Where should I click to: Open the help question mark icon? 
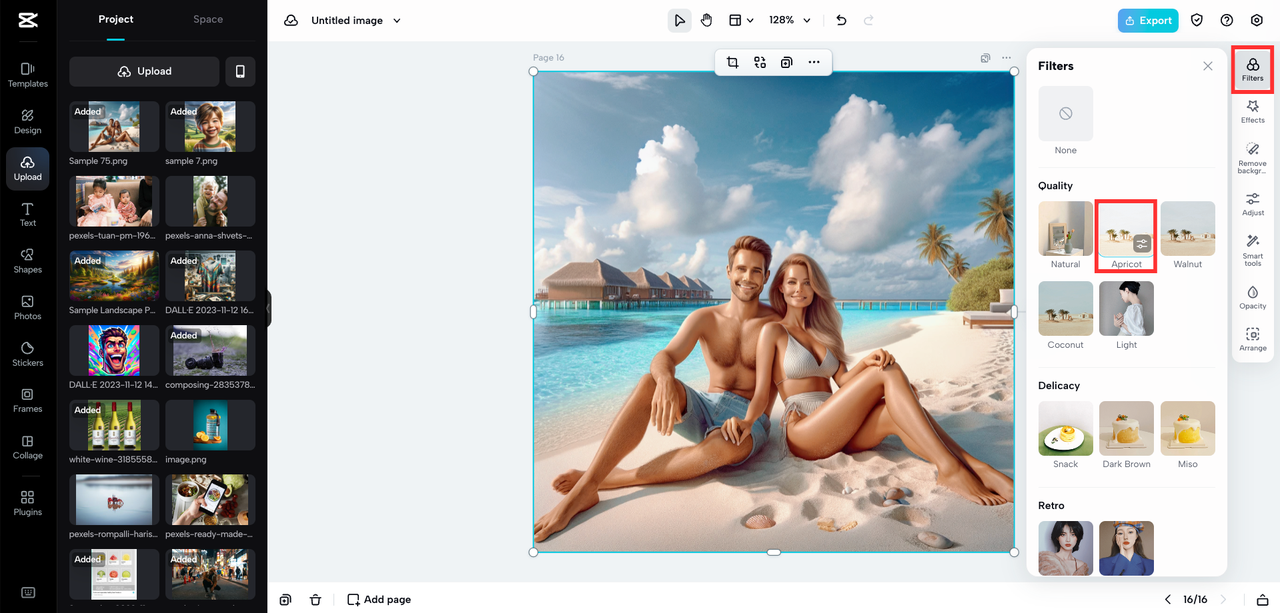[1227, 20]
